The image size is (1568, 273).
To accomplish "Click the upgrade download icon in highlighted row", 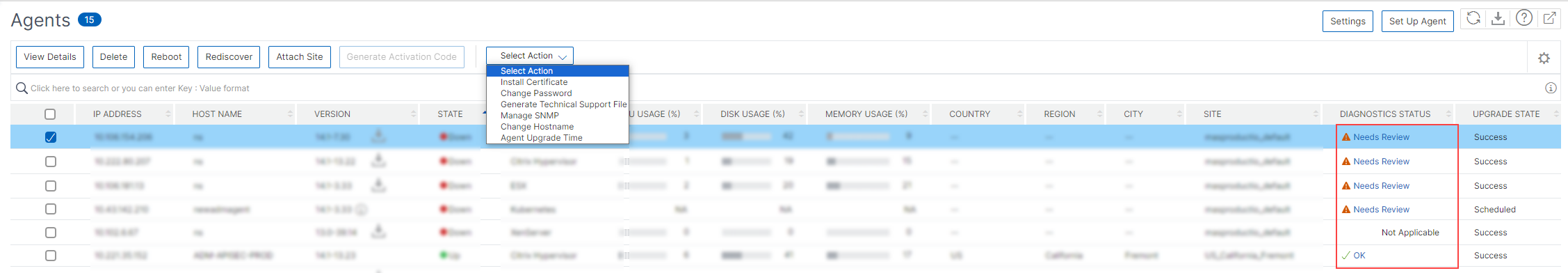I will coord(378,136).
